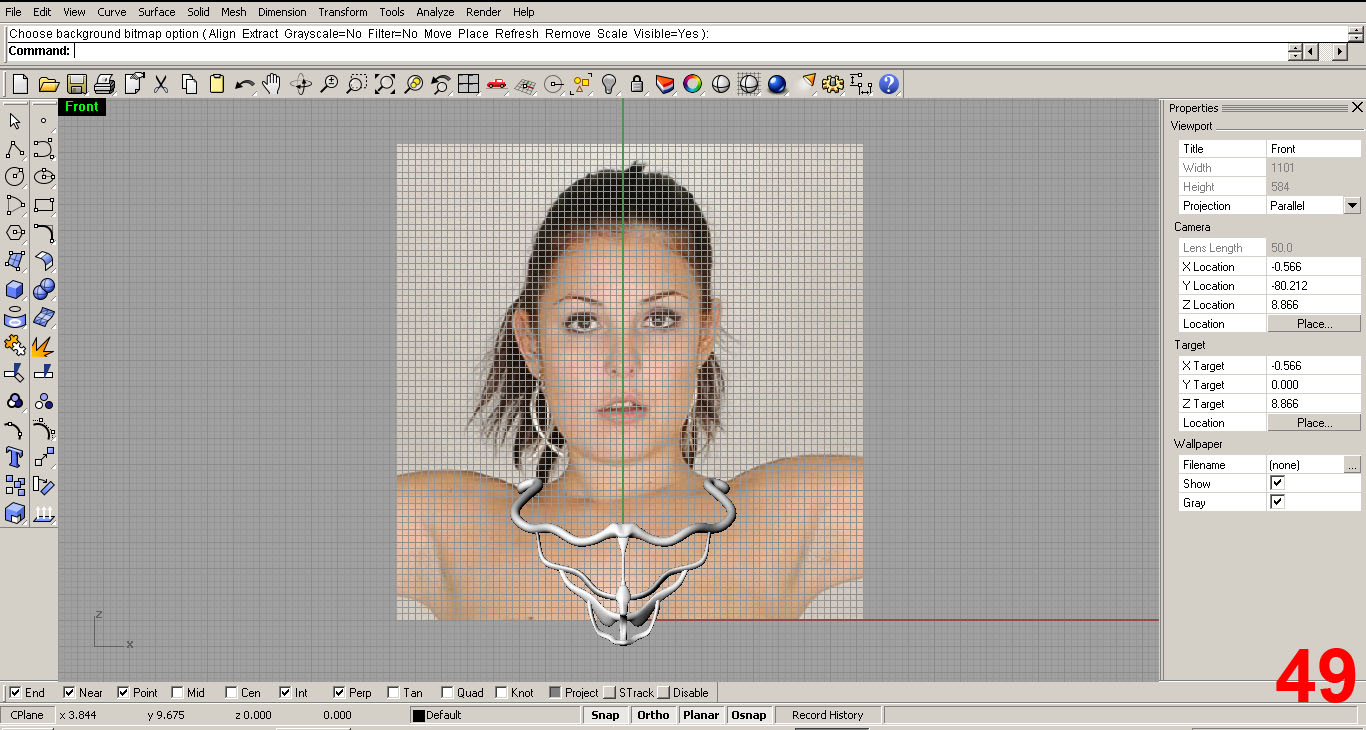The height and width of the screenshot is (730, 1366).
Task: Click Place button under Camera location
Action: coord(1314,324)
